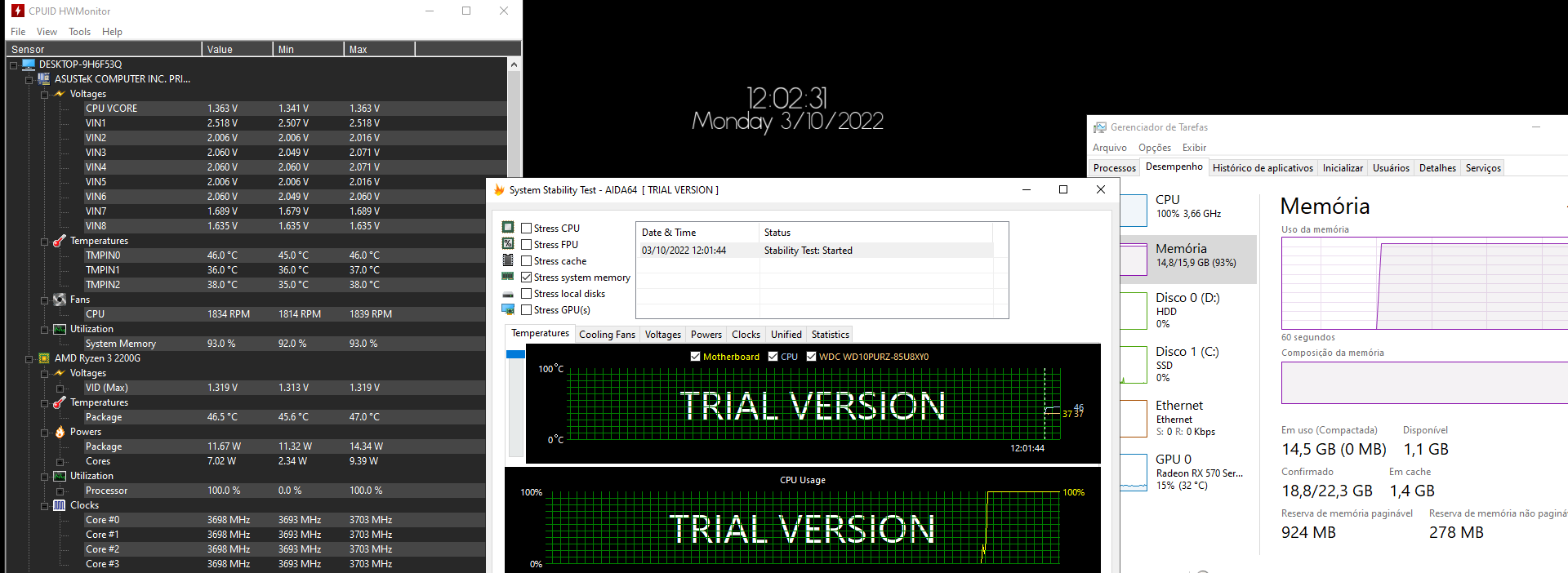The image size is (1568, 573).
Task: Select the Ethernet item in Task Manager
Action: coord(1188,419)
